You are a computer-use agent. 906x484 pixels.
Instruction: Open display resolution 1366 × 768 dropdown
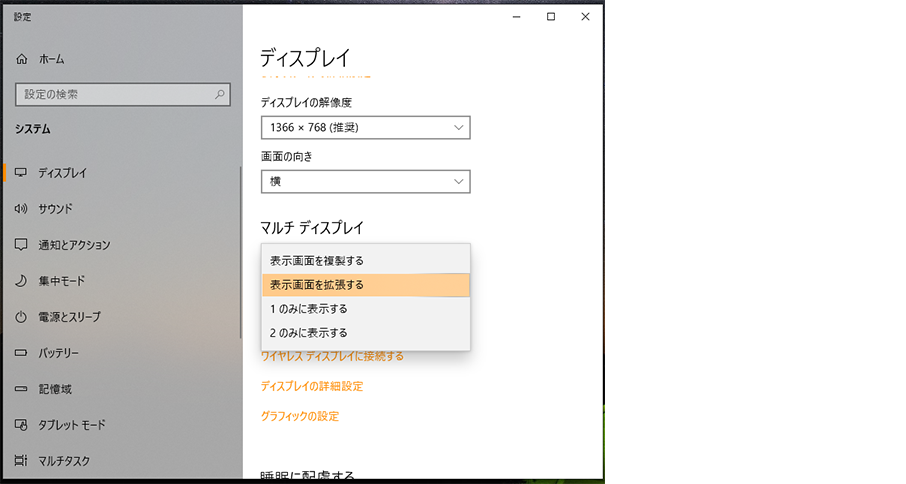[365, 128]
